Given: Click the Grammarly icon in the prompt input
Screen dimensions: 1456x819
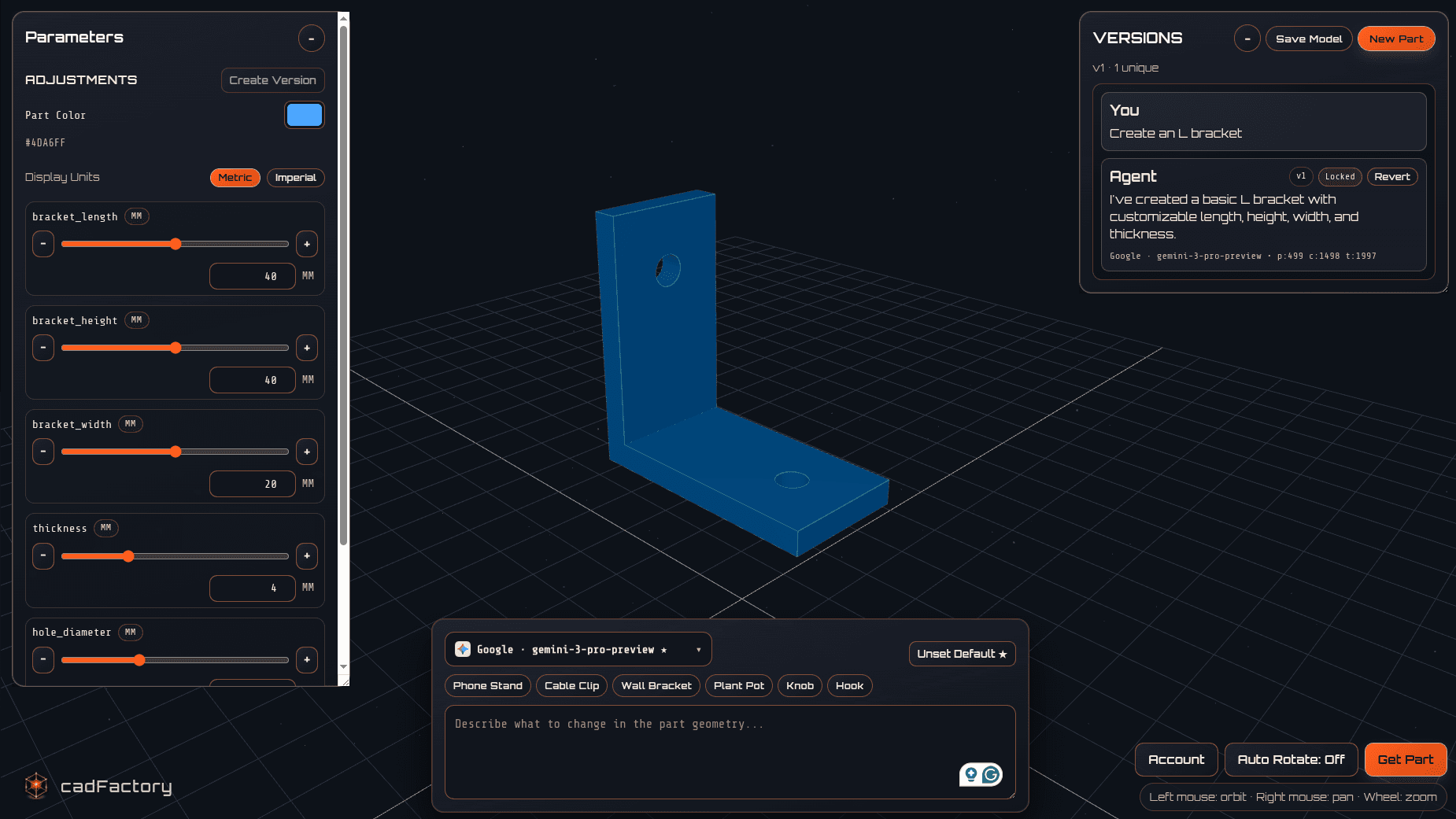Looking at the screenshot, I should pos(992,775).
